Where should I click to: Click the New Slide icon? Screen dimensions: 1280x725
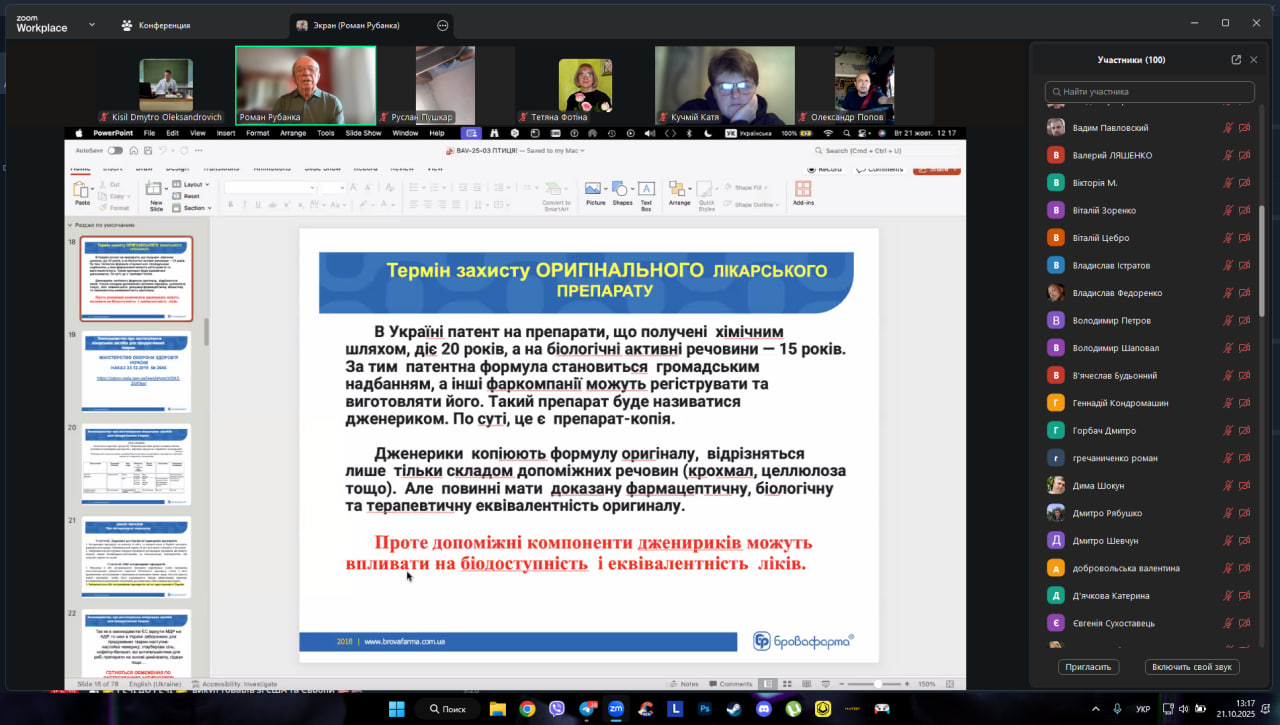(156, 191)
